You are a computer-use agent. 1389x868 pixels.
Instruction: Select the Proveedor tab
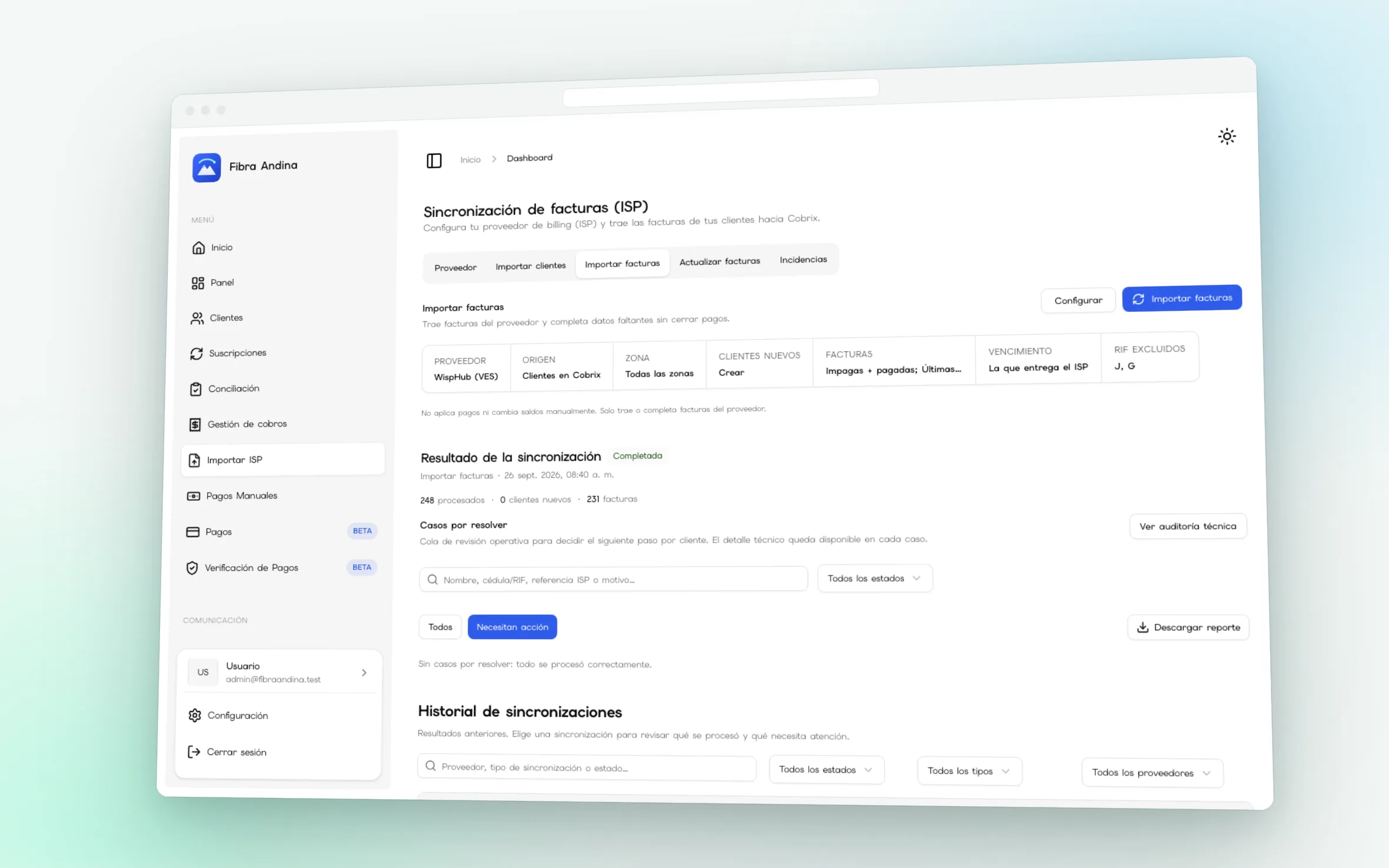456,268
